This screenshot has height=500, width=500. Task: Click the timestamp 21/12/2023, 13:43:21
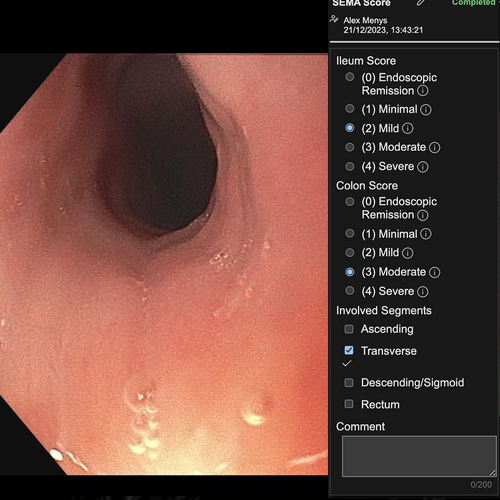point(383,30)
